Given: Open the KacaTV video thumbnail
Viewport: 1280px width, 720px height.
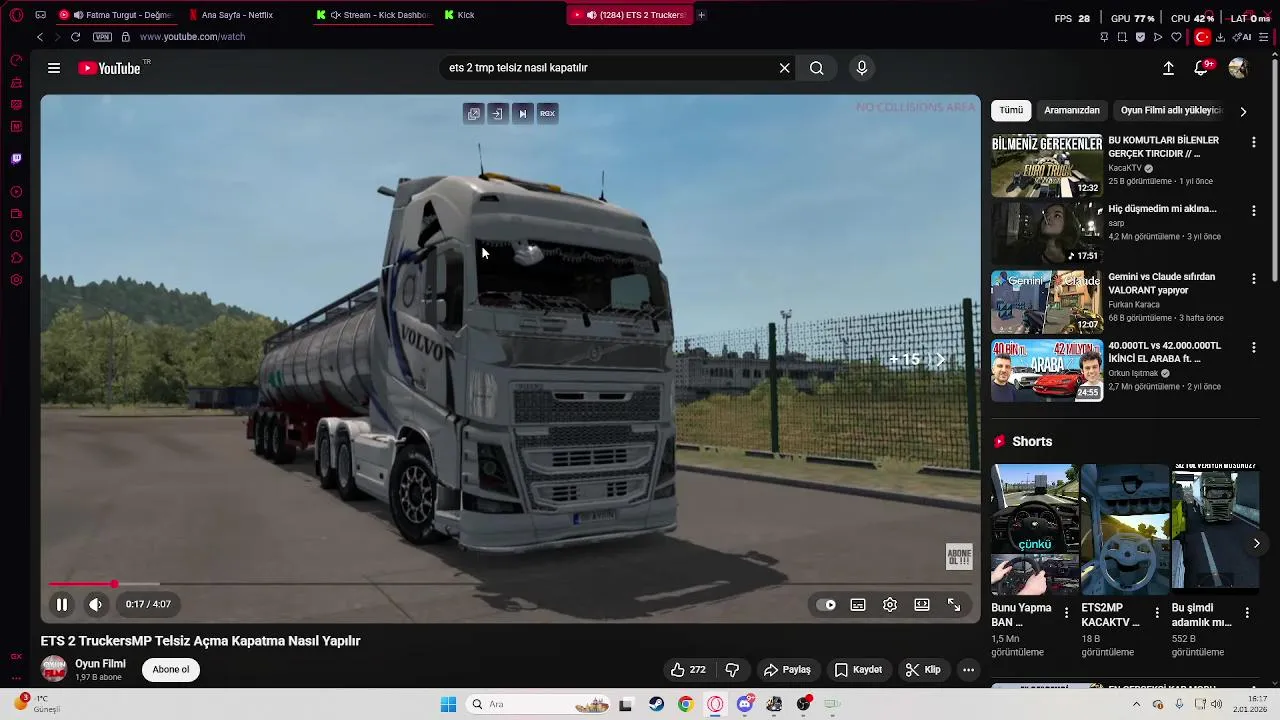Looking at the screenshot, I should click(x=1047, y=165).
